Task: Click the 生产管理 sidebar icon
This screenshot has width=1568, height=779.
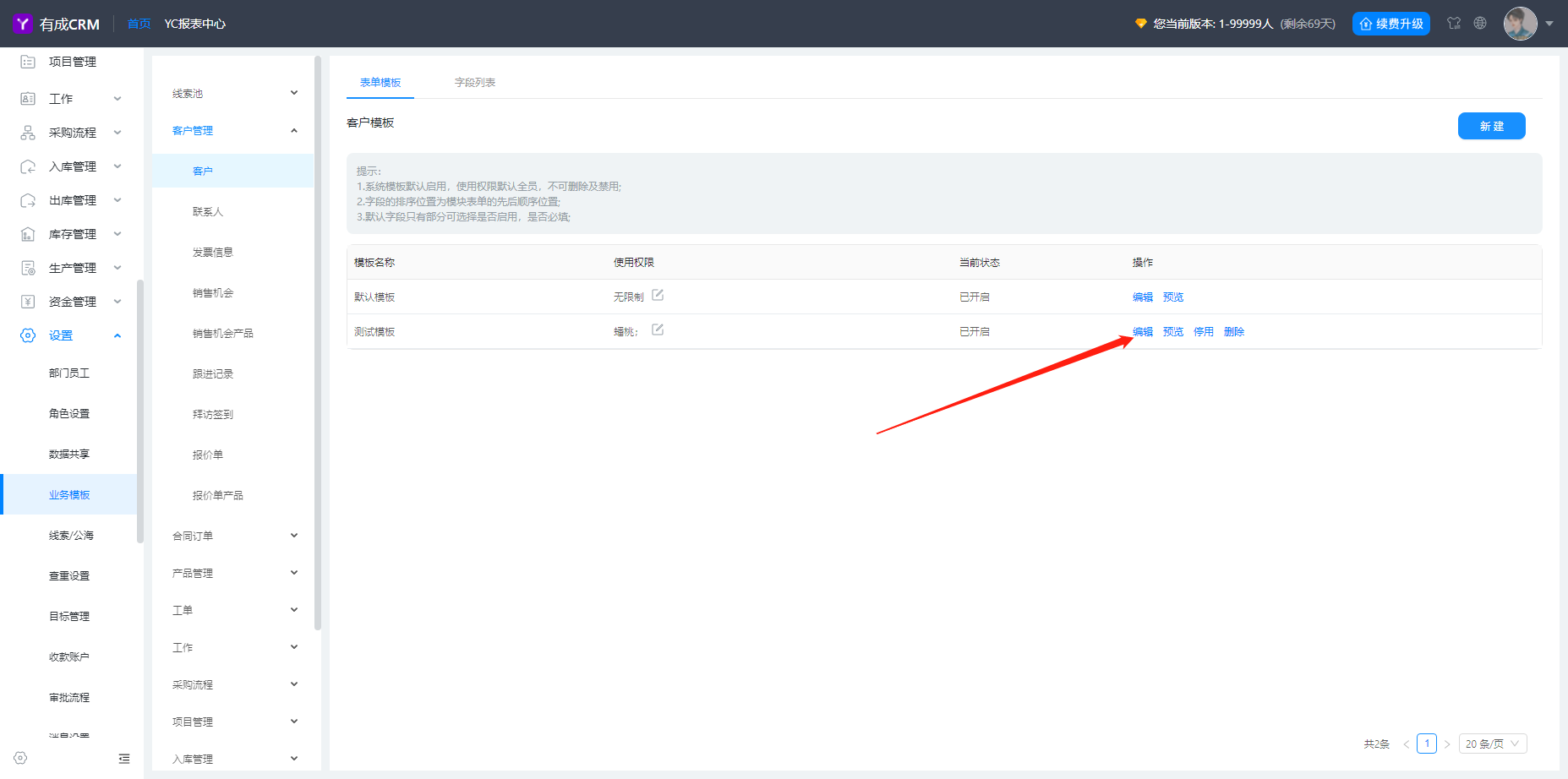Action: [28, 268]
